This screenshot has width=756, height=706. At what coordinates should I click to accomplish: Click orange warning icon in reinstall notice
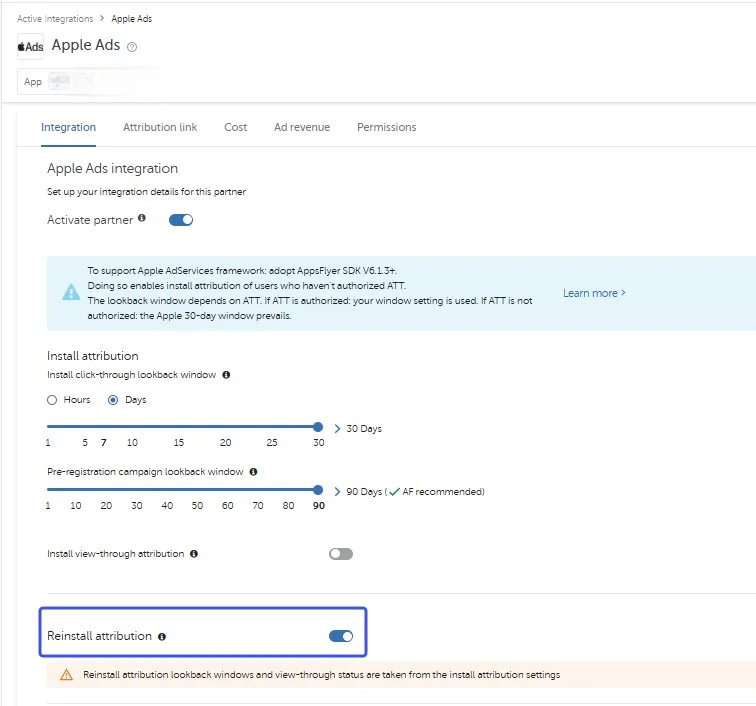[67, 675]
